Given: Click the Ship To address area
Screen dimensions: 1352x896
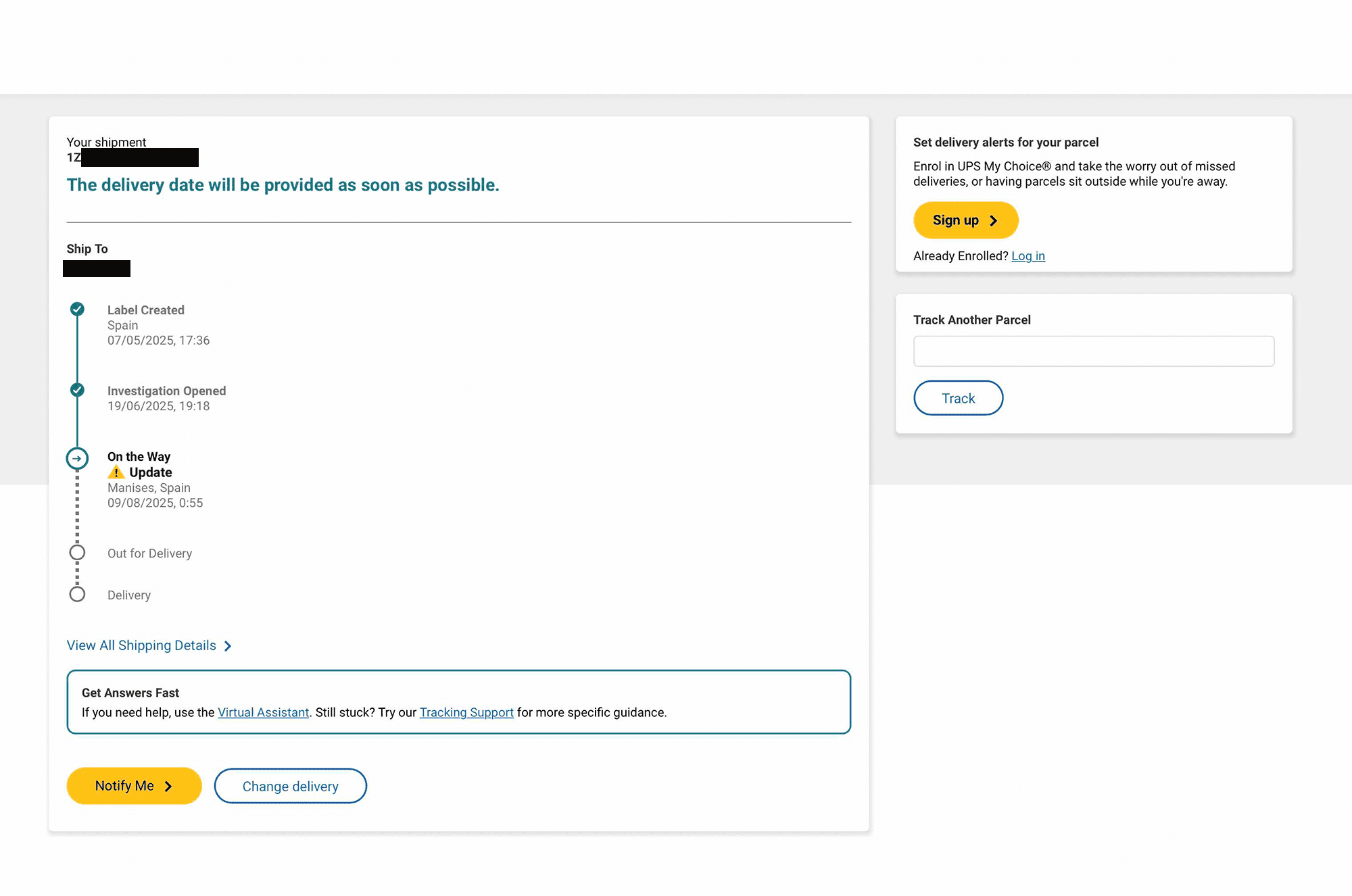Looking at the screenshot, I should click(x=97, y=269).
